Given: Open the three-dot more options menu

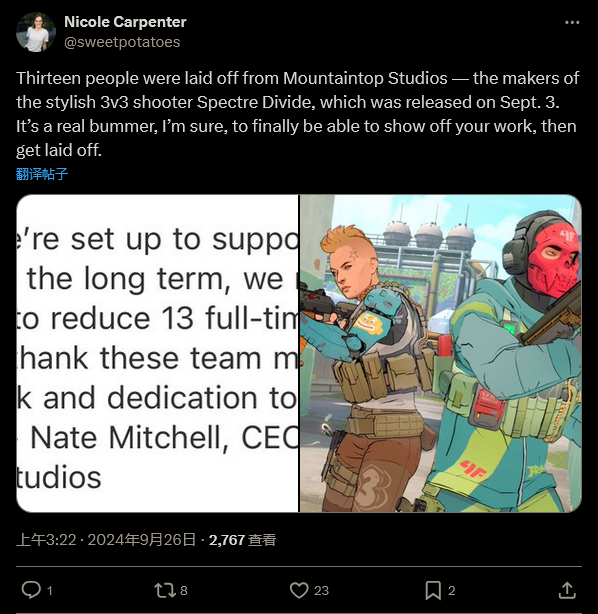Looking at the screenshot, I should [572, 23].
